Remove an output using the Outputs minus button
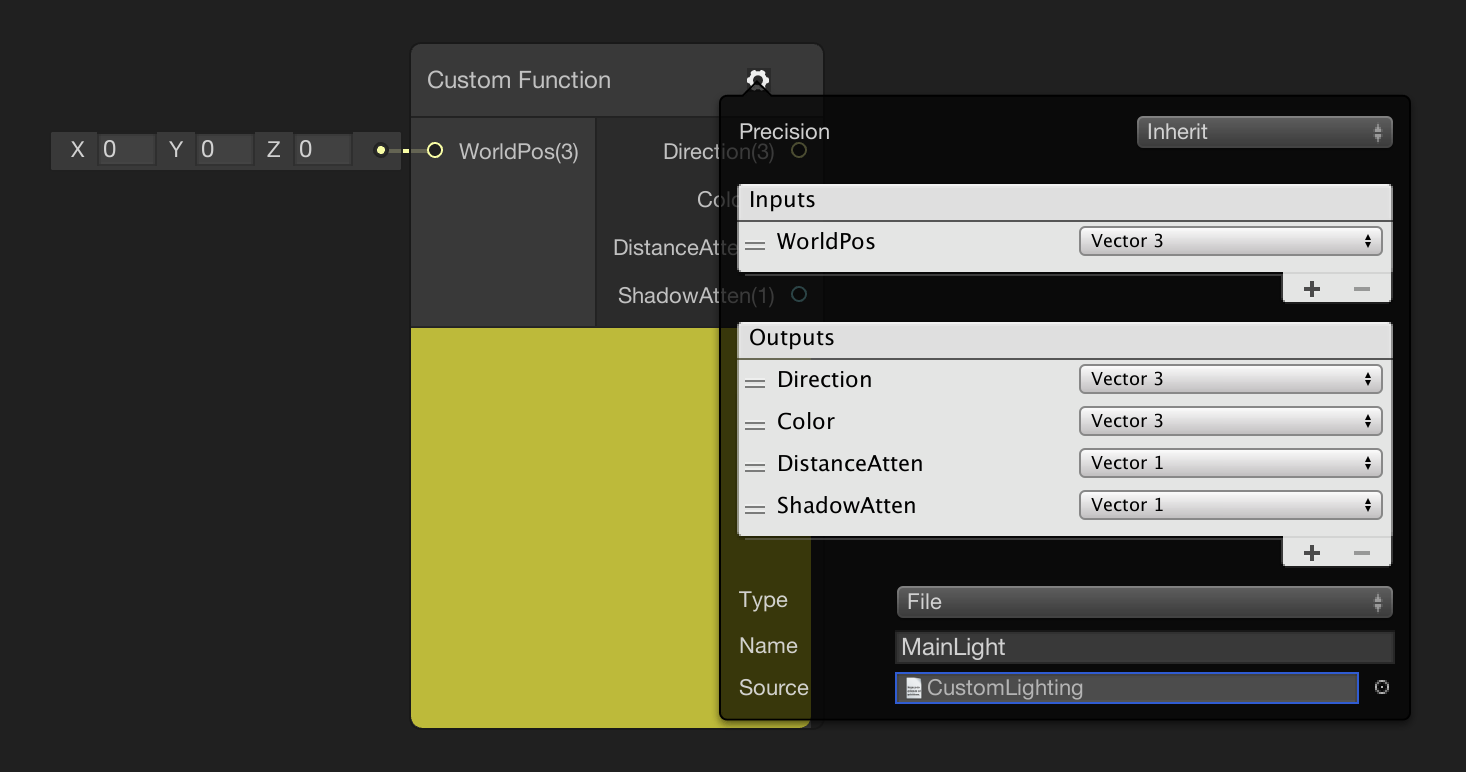 click(1362, 551)
